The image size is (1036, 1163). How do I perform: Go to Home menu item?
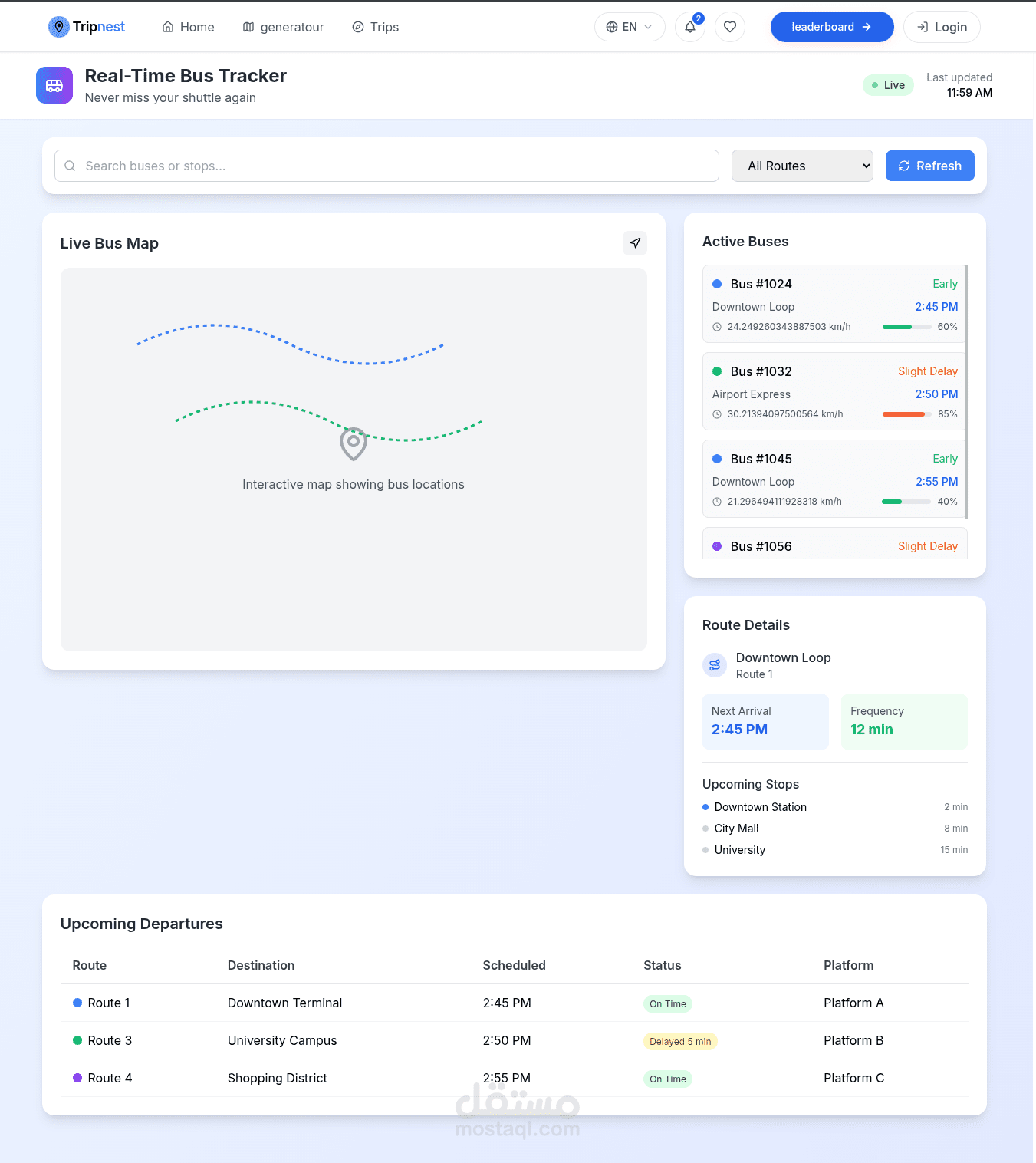coord(188,27)
